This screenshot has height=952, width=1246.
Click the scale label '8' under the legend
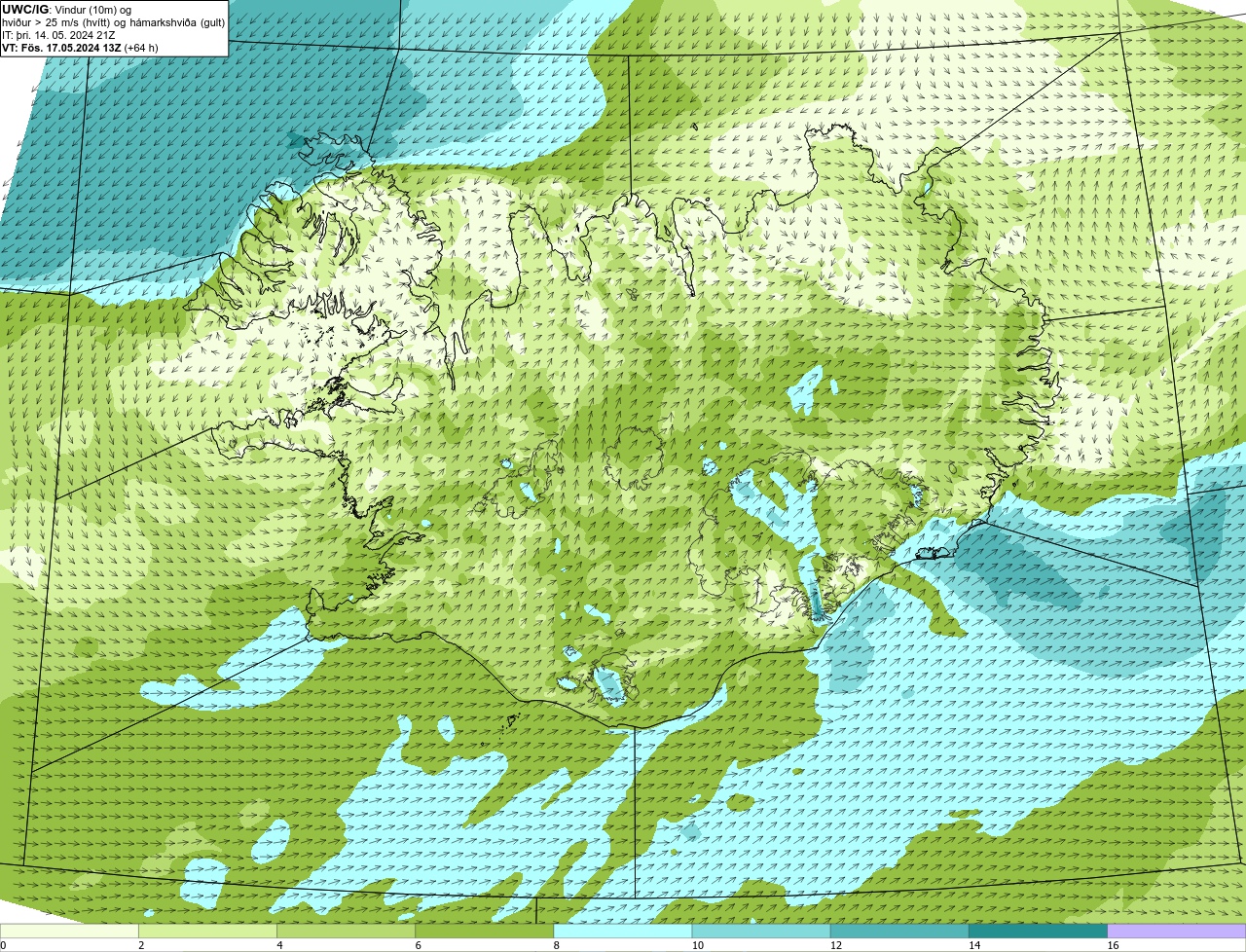coord(556,945)
